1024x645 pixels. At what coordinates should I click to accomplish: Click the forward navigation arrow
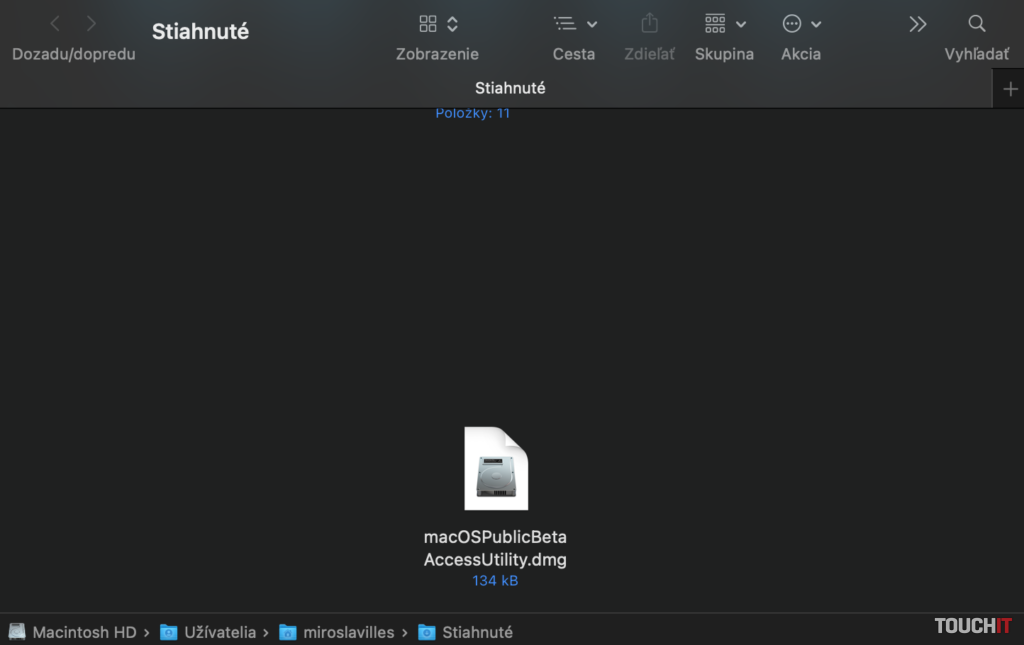tap(90, 22)
